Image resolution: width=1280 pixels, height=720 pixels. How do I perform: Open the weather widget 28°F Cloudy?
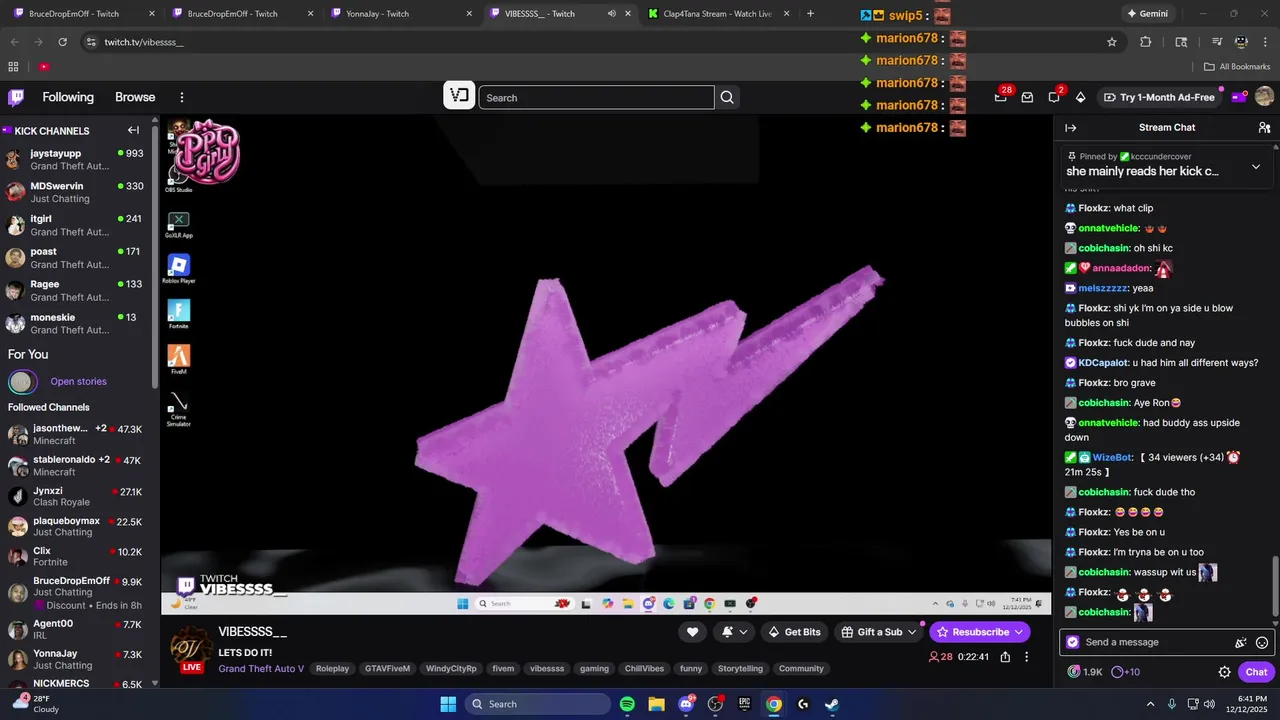tap(36, 704)
